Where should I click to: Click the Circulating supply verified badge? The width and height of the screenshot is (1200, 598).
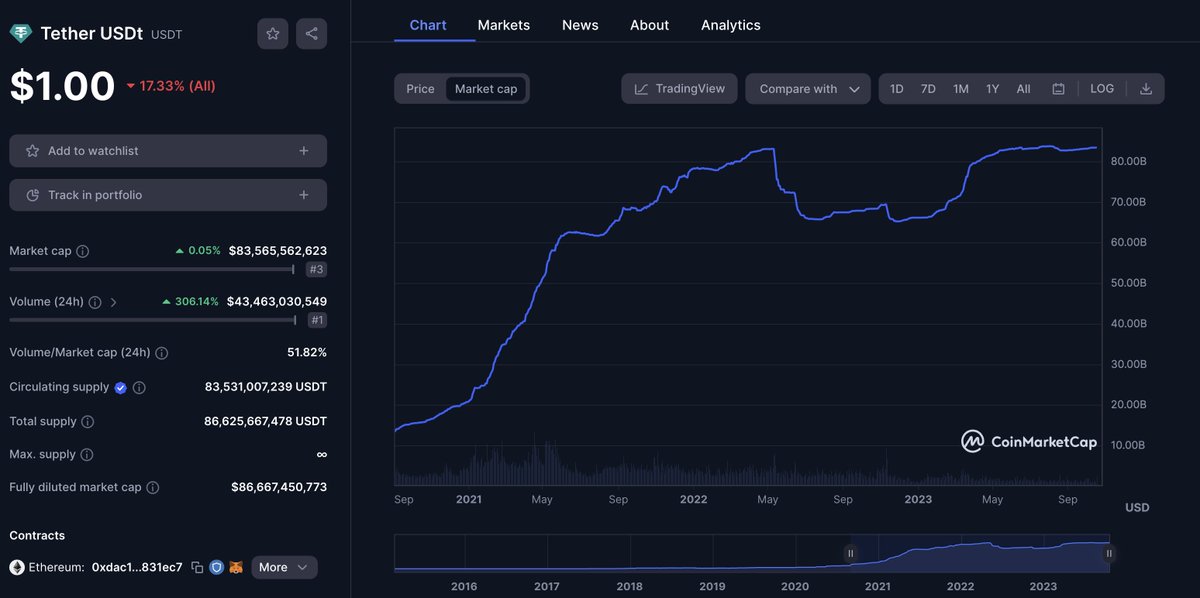coord(121,387)
